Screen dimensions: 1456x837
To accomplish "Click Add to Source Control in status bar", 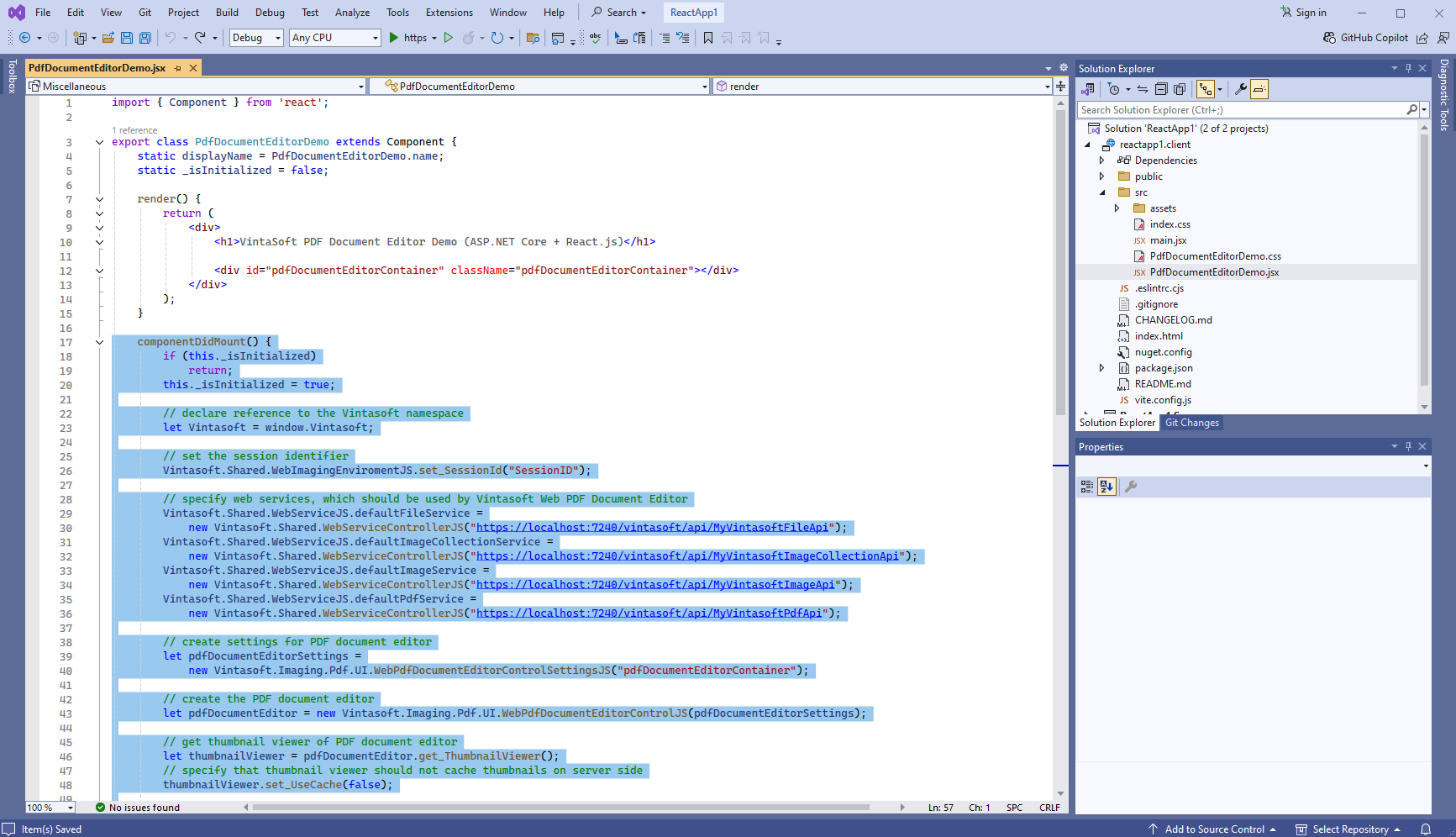I will pyautogui.click(x=1212, y=829).
